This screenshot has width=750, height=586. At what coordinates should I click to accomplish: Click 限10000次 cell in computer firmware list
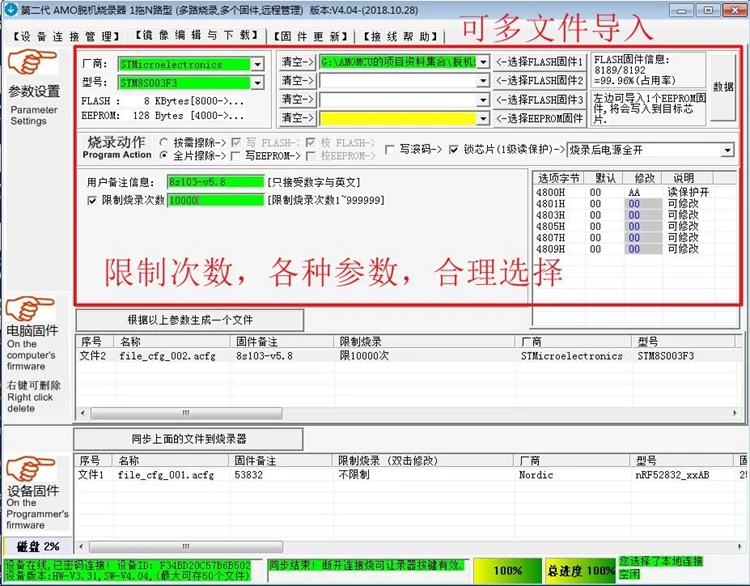point(364,356)
